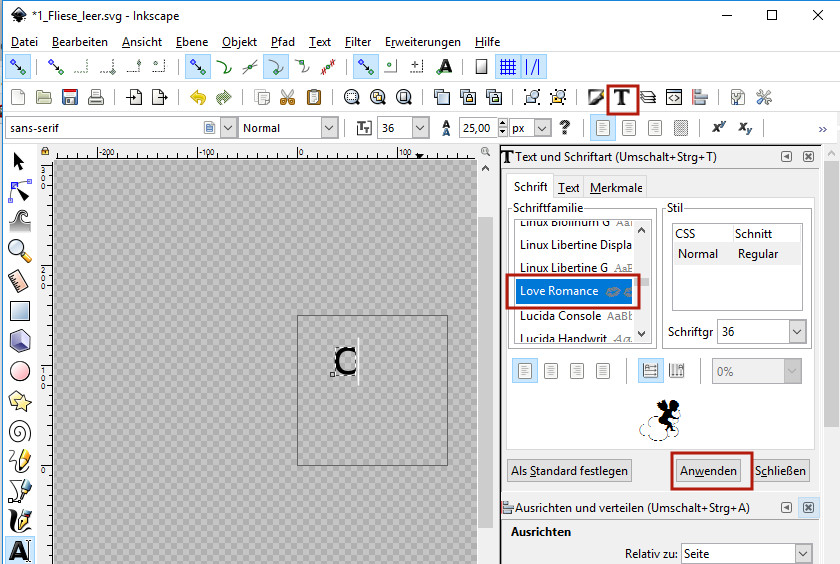Image resolution: width=840 pixels, height=564 pixels.
Task: Open Text and Font dialog T icon
Action: [621, 98]
